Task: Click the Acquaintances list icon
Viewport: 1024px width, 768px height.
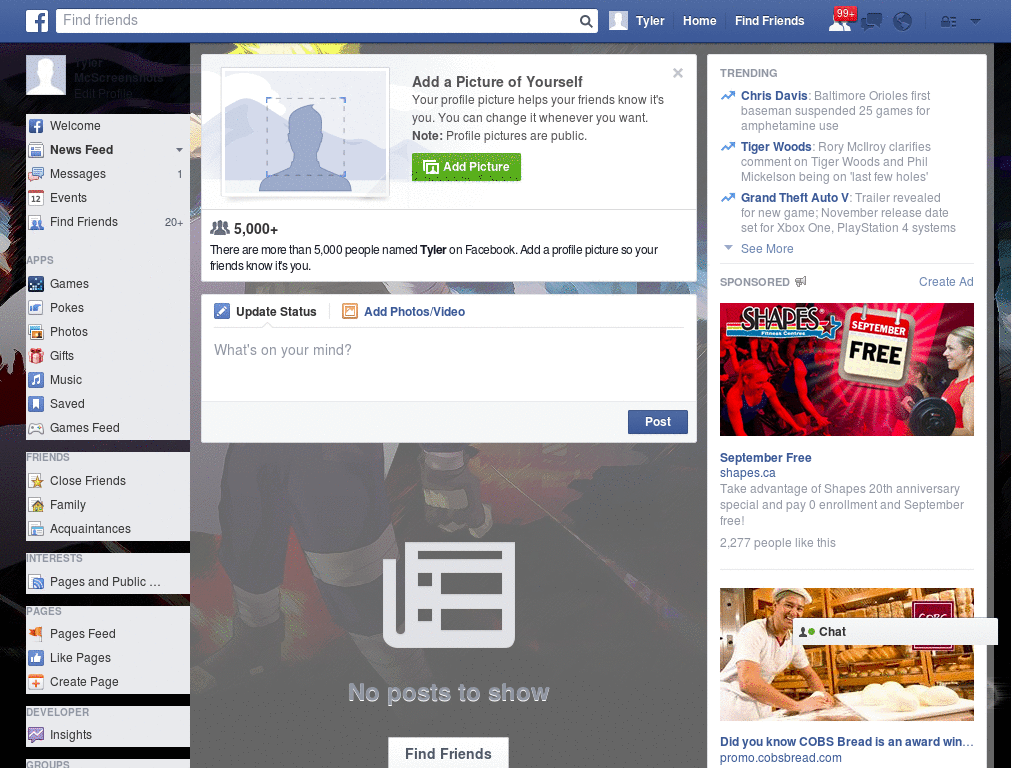Action: click(36, 529)
